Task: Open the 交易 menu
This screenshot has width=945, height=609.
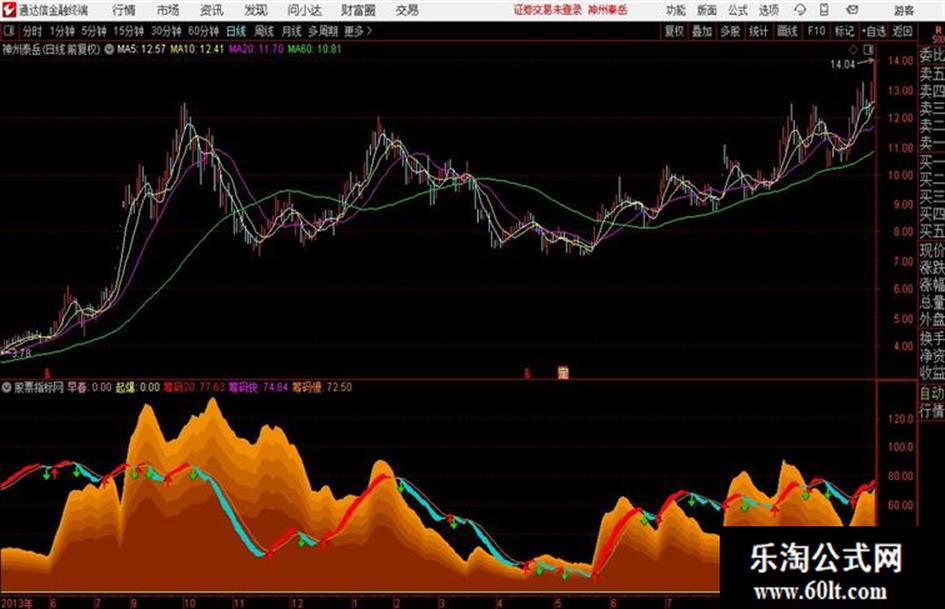Action: [407, 10]
